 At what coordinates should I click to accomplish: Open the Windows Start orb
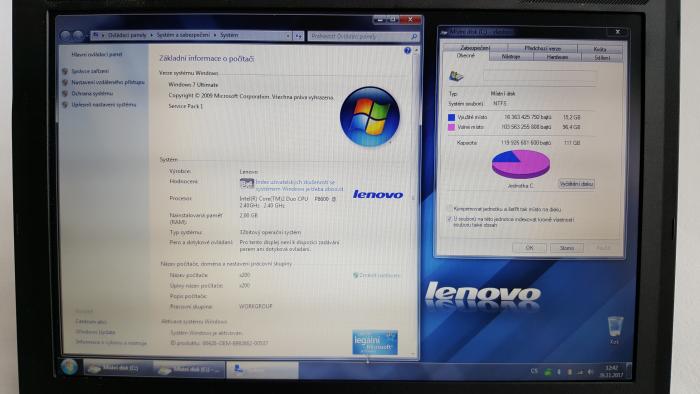tap(69, 367)
